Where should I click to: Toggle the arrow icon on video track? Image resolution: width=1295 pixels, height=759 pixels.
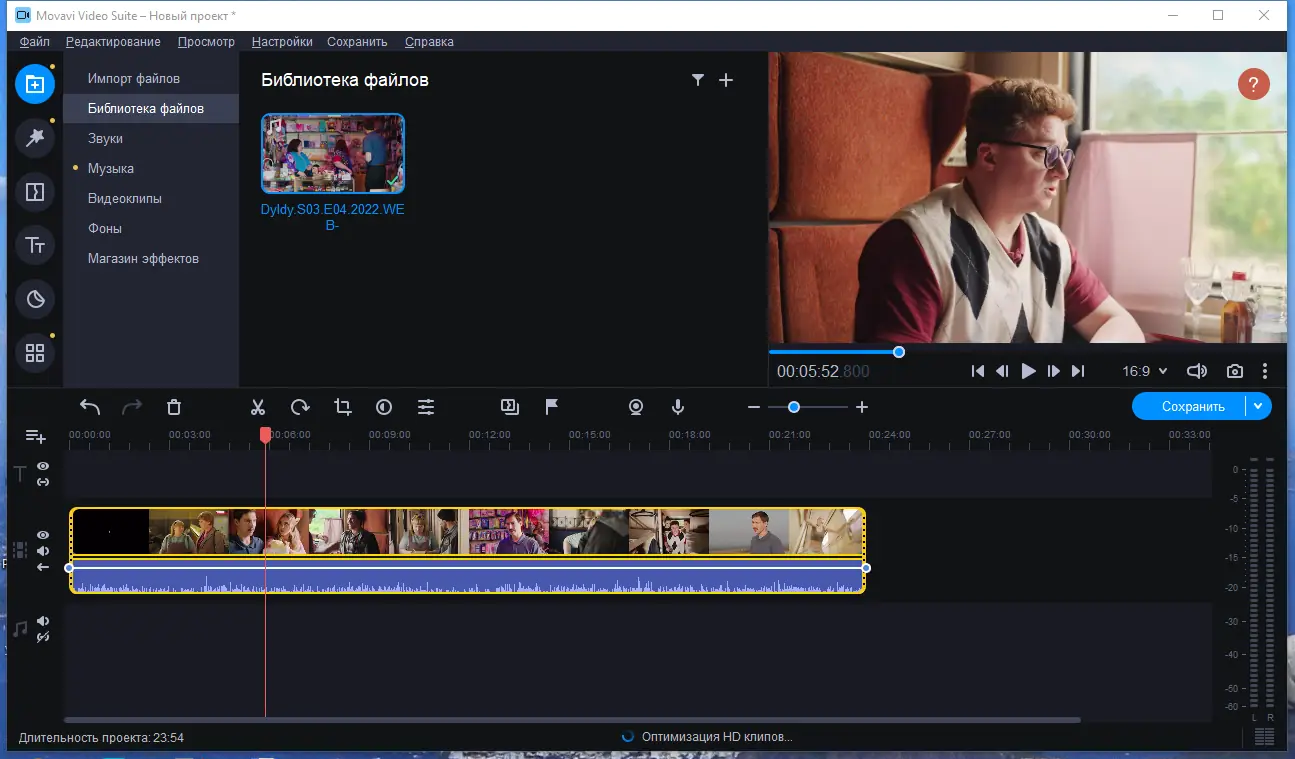[x=43, y=567]
